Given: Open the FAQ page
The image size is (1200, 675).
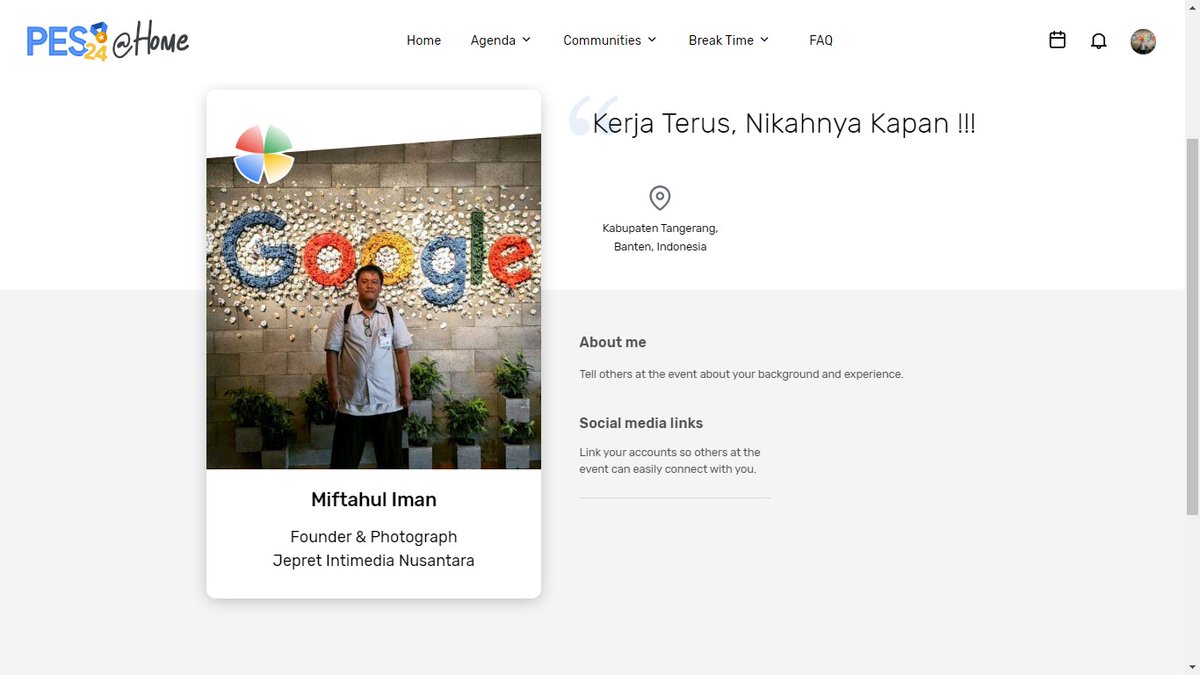Looking at the screenshot, I should (x=821, y=40).
